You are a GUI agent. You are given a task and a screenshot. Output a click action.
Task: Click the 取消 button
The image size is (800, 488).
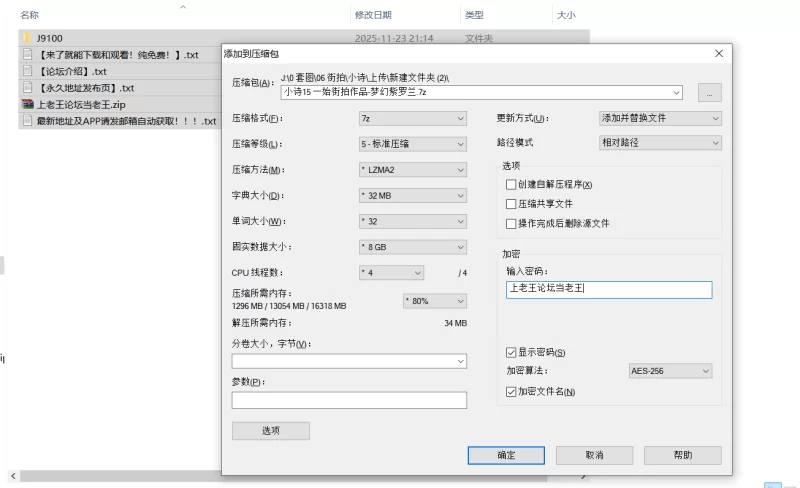[x=594, y=455]
